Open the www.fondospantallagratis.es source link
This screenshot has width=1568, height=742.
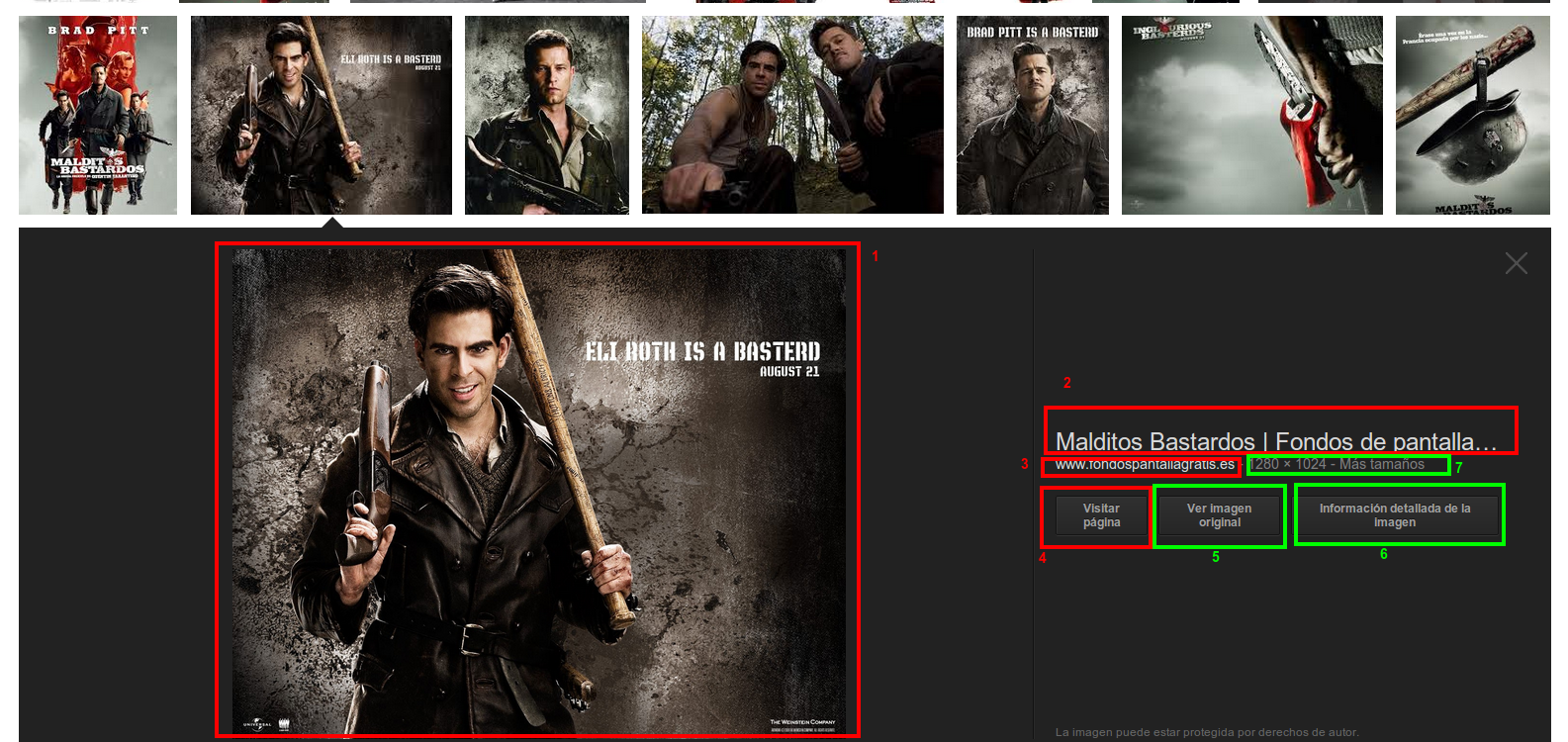point(1145,464)
